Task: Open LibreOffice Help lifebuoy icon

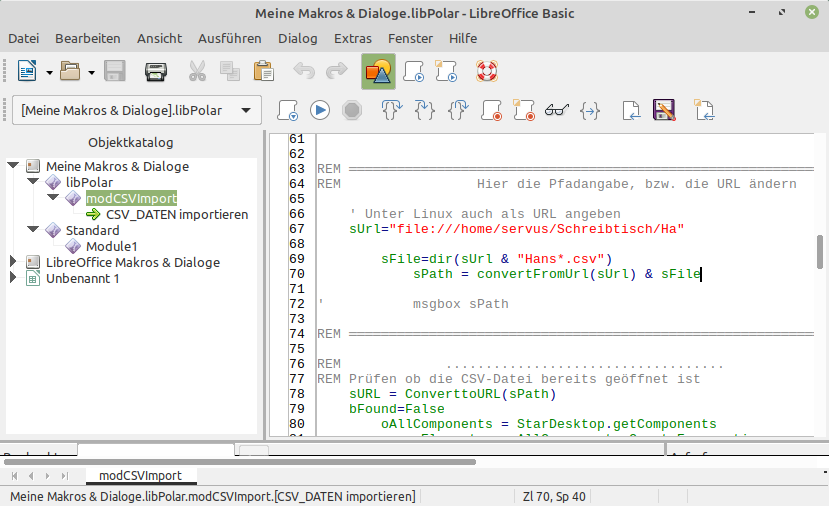Action: click(487, 71)
